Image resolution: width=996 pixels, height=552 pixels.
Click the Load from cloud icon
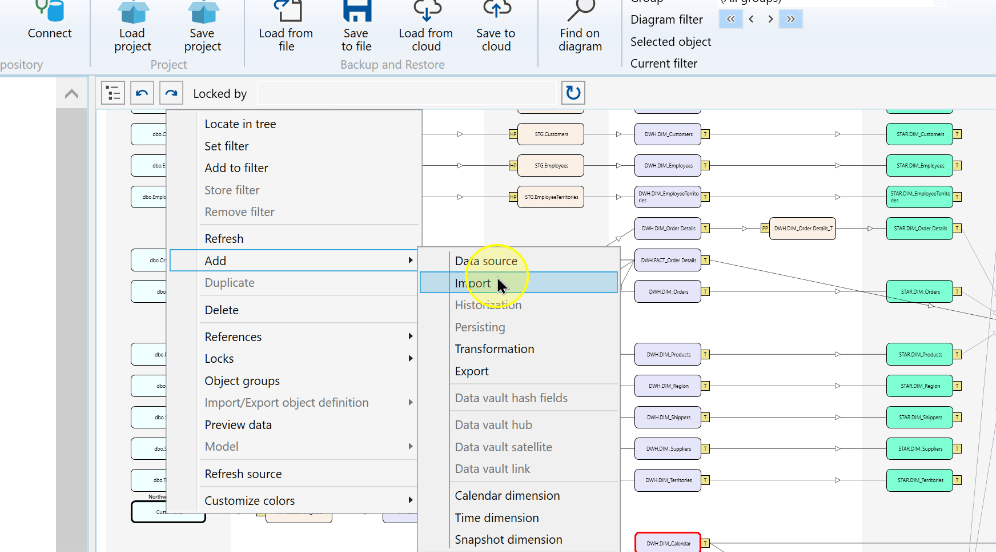coord(426,9)
